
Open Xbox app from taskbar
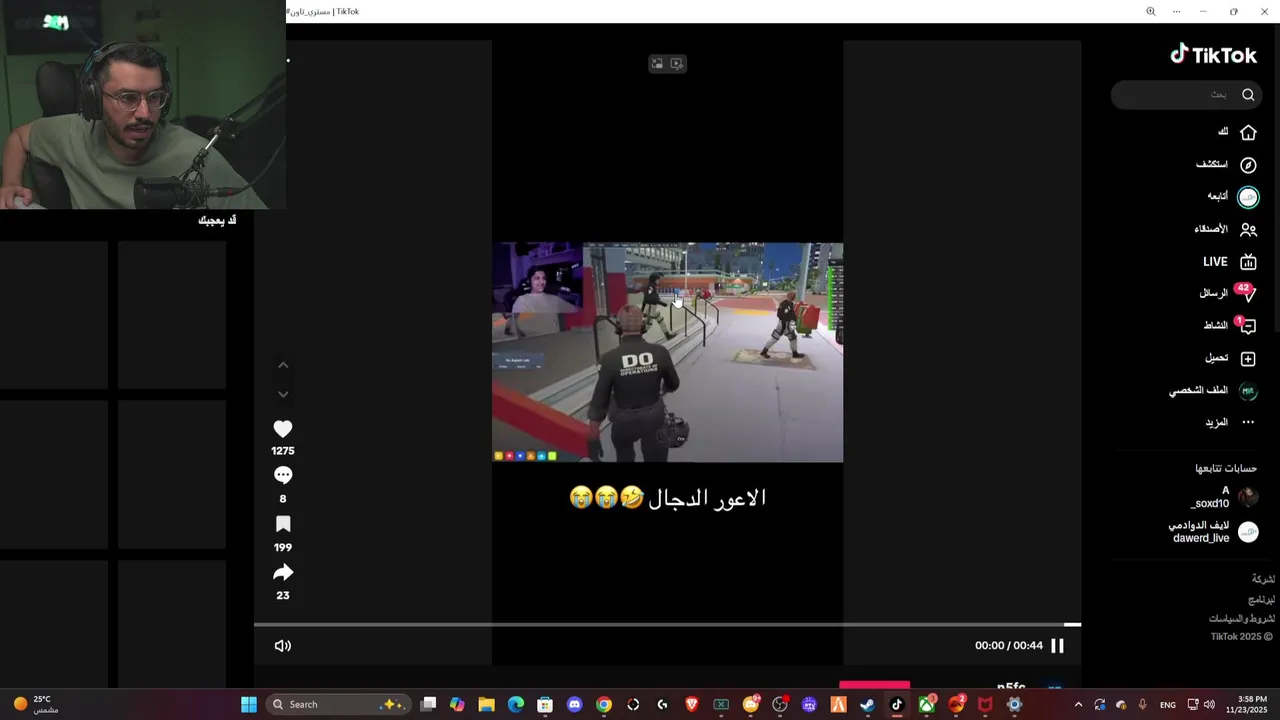(x=926, y=705)
